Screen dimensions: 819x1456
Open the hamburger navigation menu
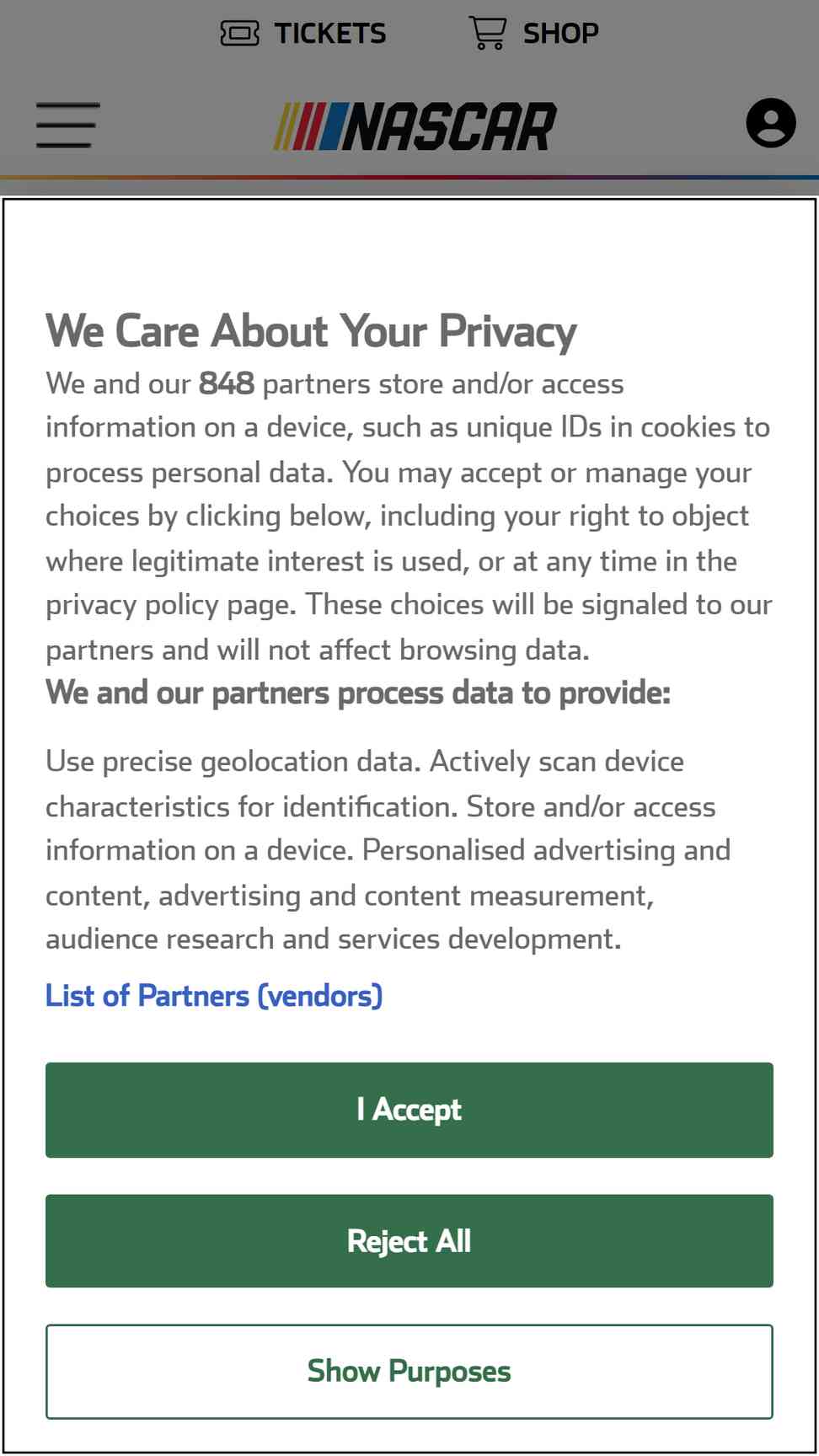click(x=67, y=125)
